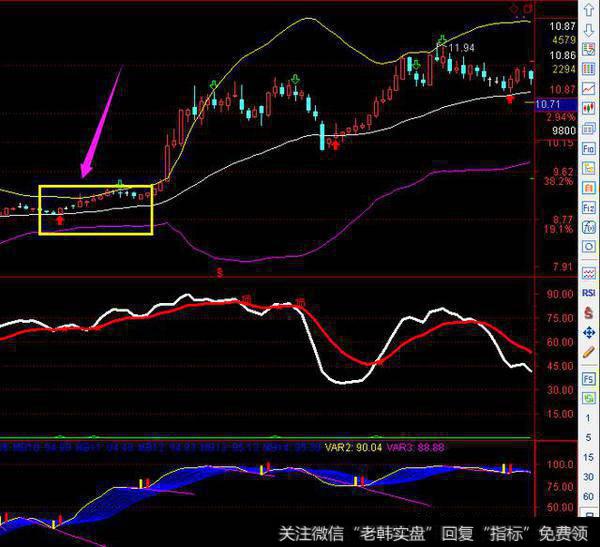
Task: Click the 90.00 RSI axis label
Action: 560,294
